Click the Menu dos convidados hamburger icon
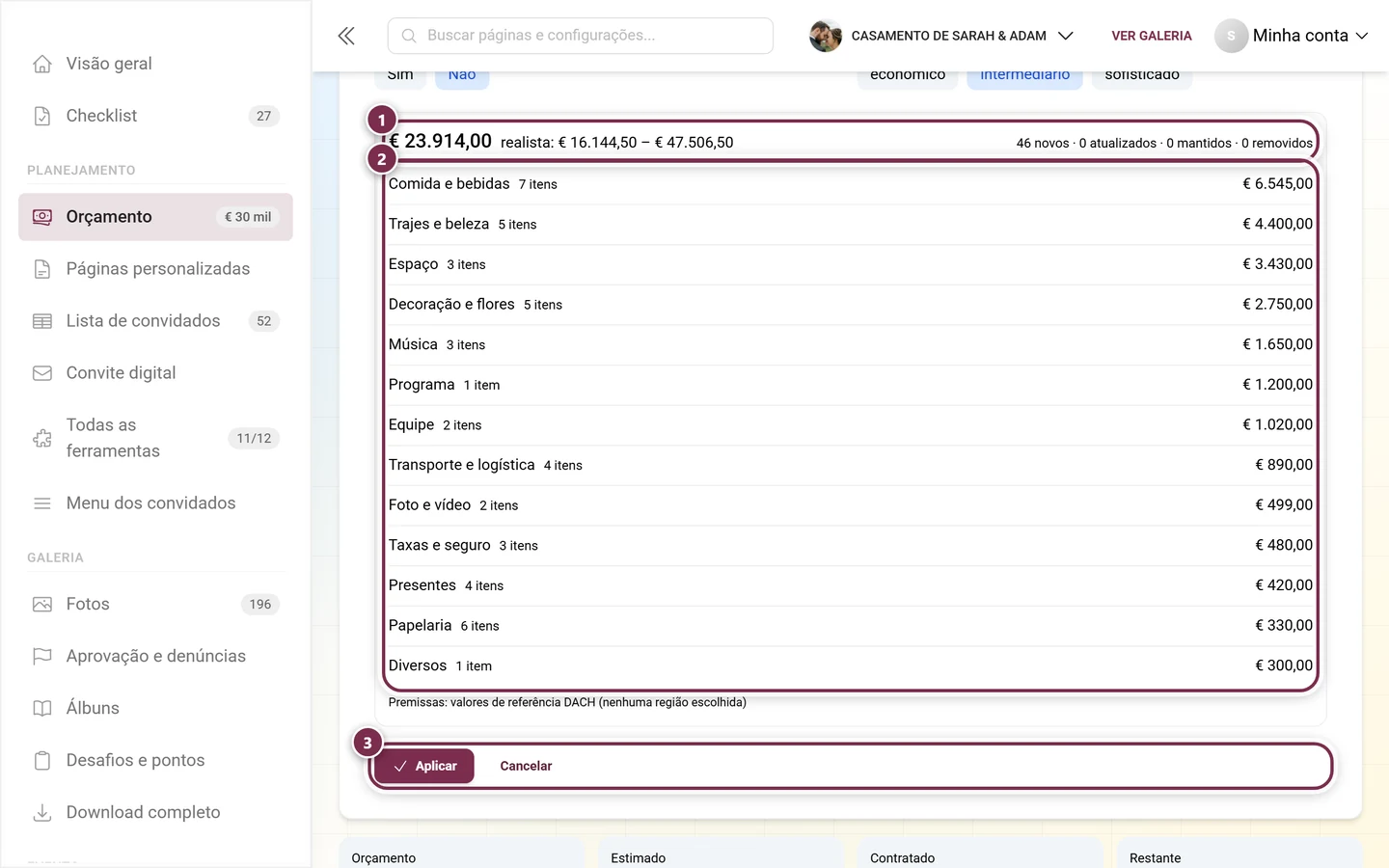 [42, 503]
